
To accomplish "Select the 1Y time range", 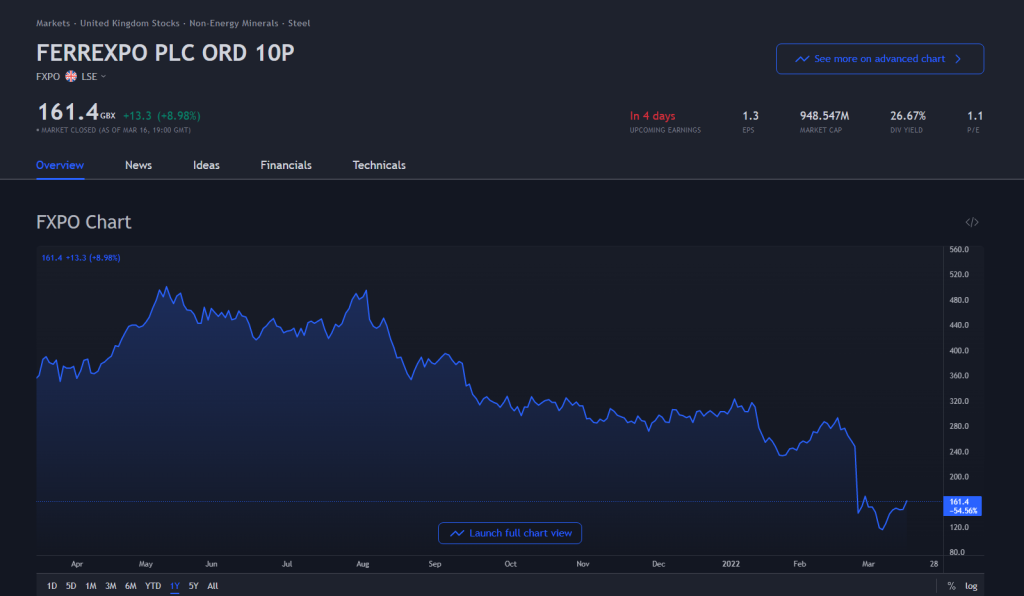I will point(174,586).
